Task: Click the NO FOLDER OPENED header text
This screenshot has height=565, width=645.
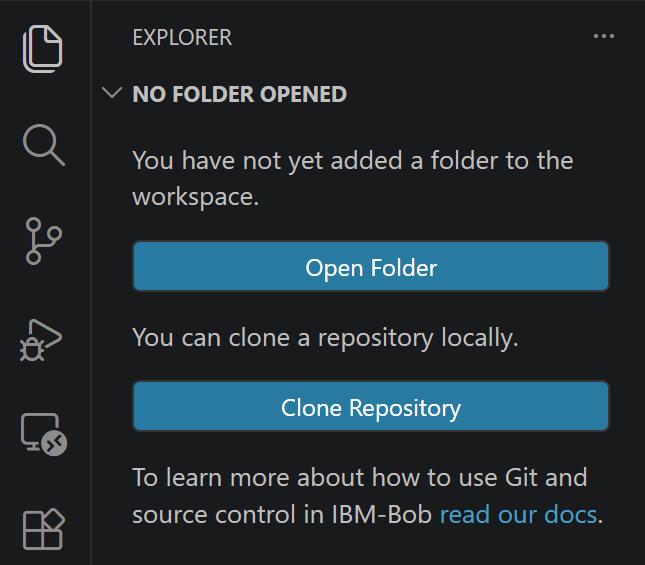Action: click(240, 94)
